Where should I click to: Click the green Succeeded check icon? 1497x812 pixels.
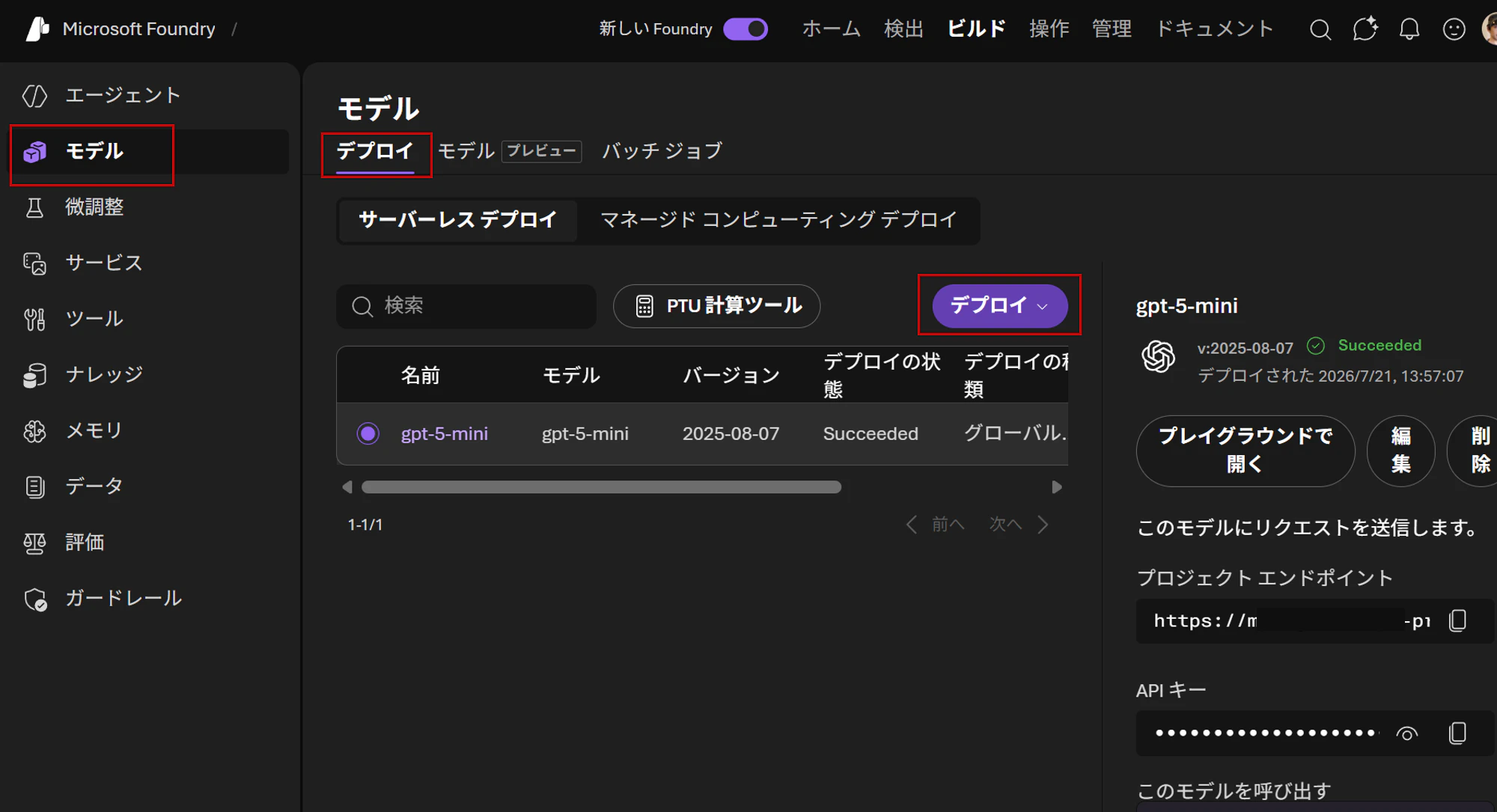[1316, 345]
